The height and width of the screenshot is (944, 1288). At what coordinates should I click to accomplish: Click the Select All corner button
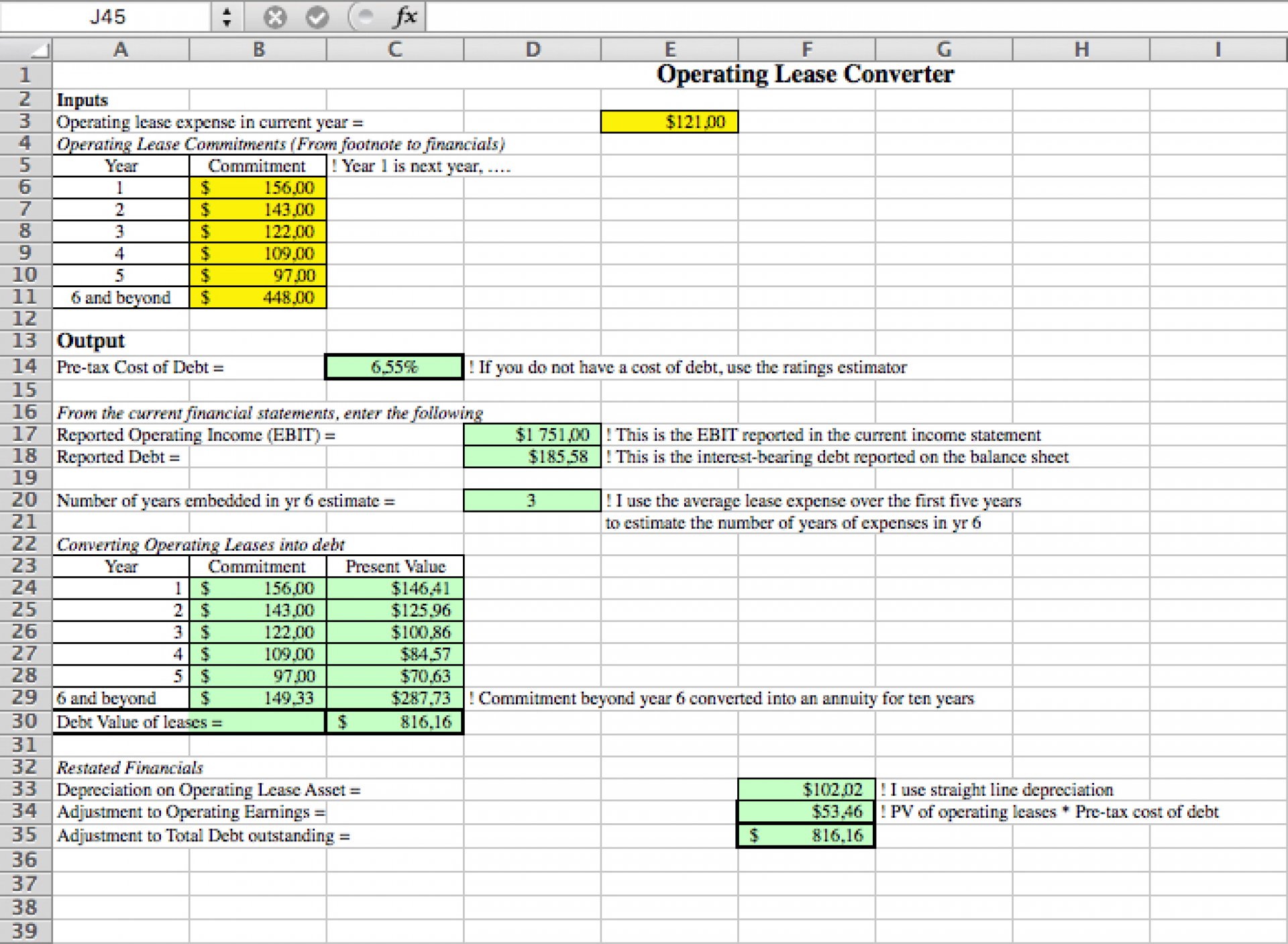tap(25, 50)
